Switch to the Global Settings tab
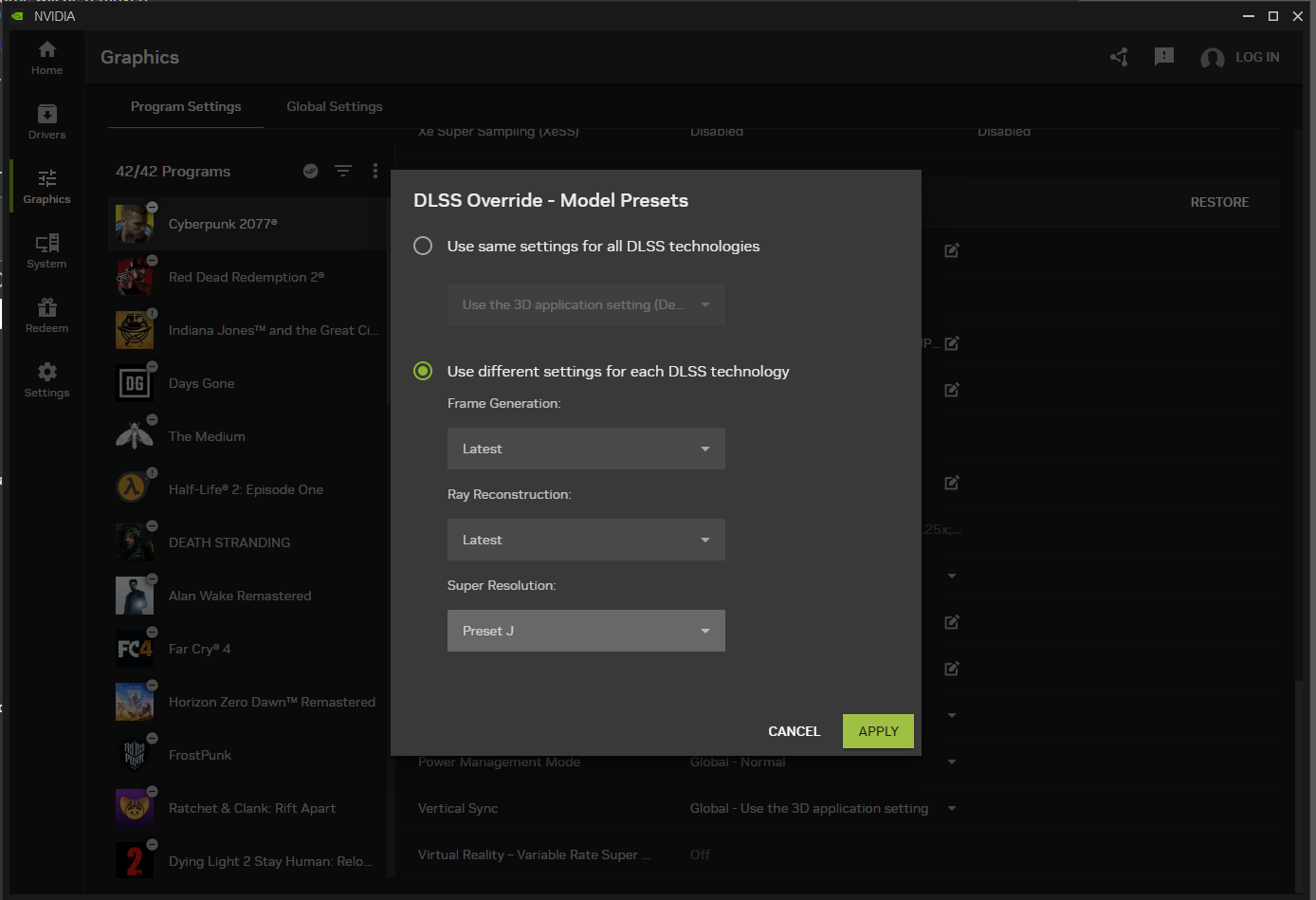Viewport: 1316px width, 900px height. [335, 106]
